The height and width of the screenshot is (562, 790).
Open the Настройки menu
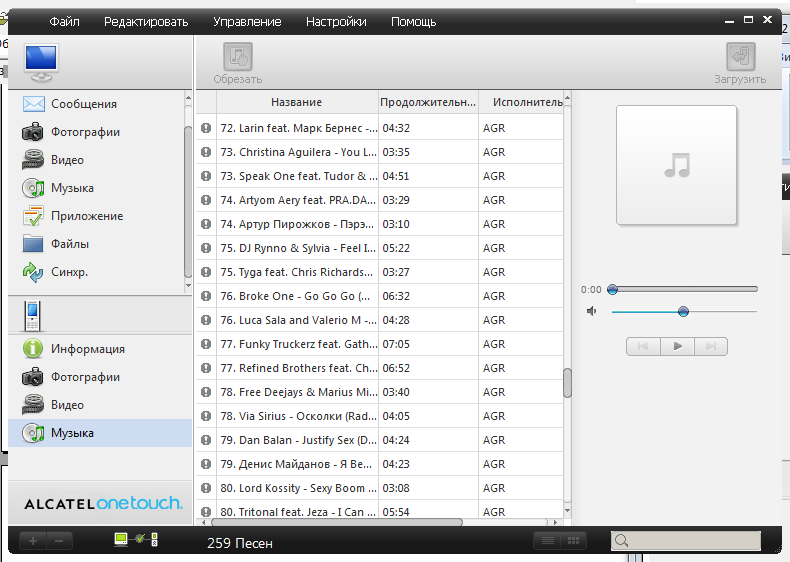click(x=336, y=22)
